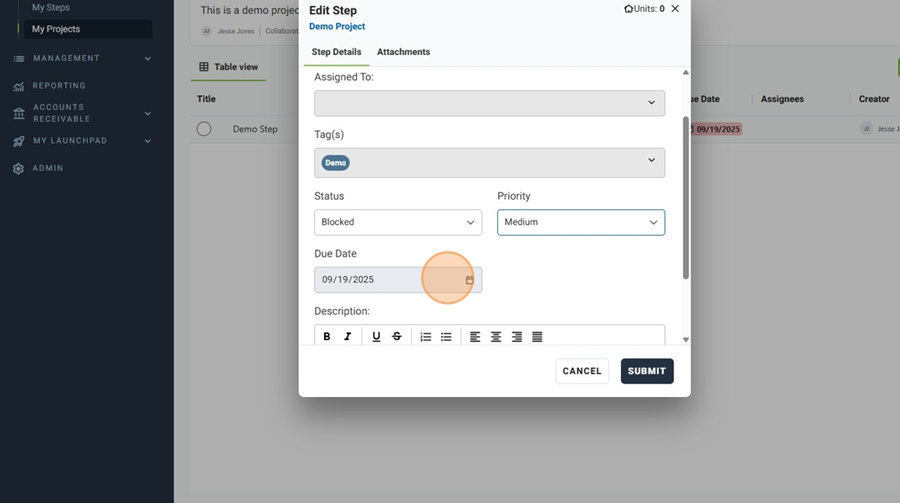The width and height of the screenshot is (900, 503).
Task: Toggle underline formatting in description editor
Action: point(376,336)
